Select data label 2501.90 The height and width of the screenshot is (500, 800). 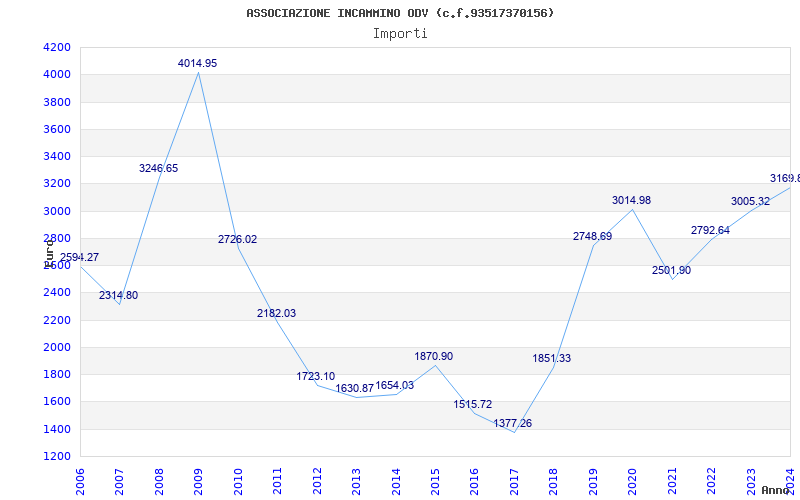pyautogui.click(x=671, y=270)
